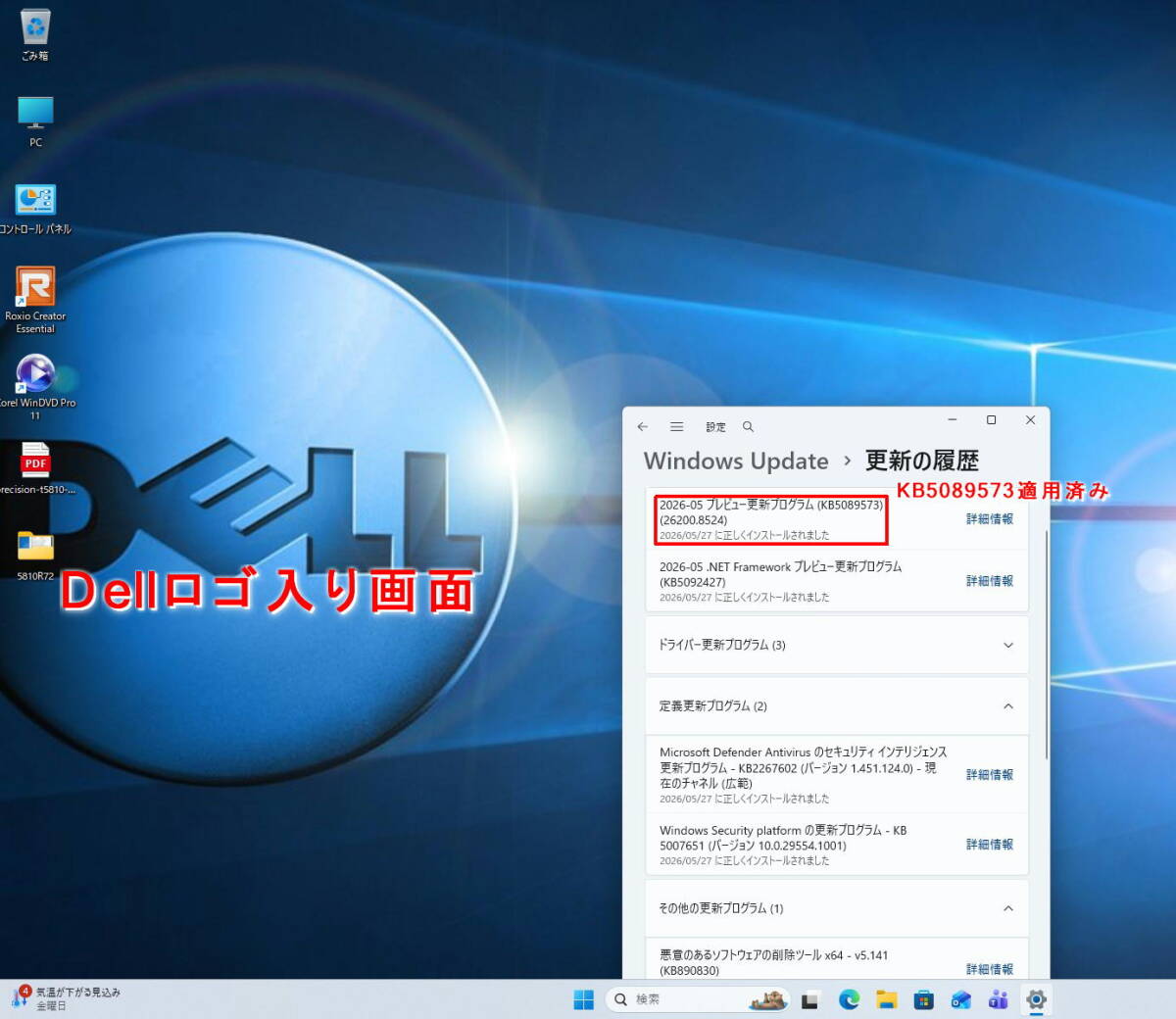The image size is (1176, 1019).
Task: Open the コントロール パネル desktop icon
Action: tap(35, 209)
